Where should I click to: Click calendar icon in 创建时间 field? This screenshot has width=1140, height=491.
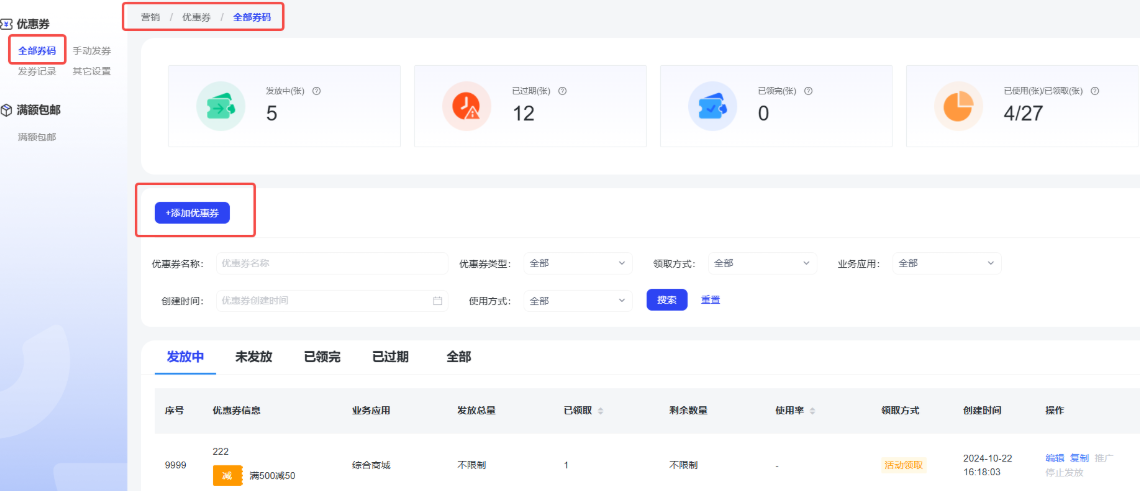click(437, 300)
